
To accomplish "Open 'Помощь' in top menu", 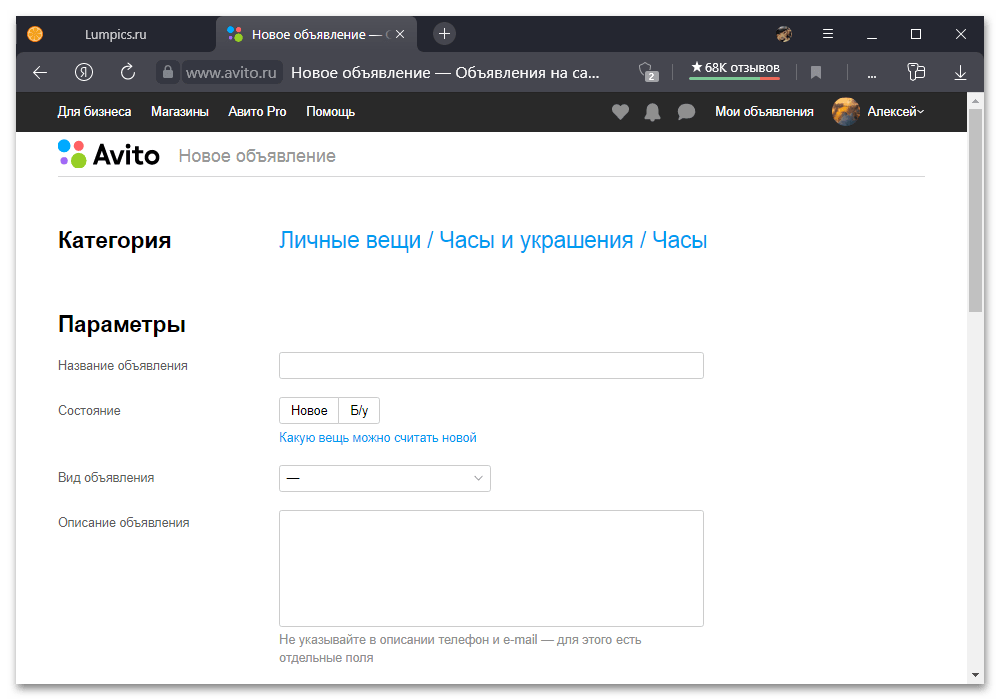I will [330, 112].
